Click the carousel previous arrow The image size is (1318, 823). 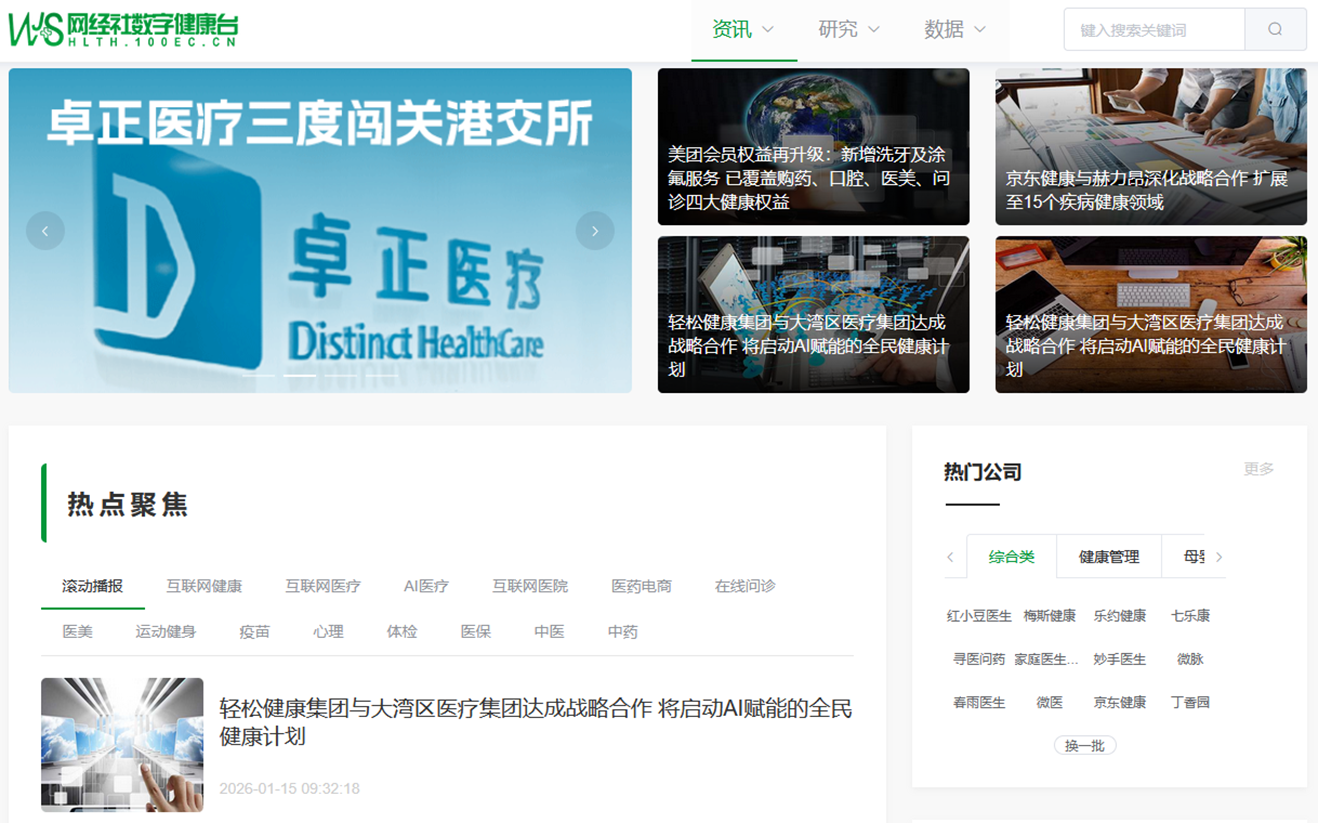click(46, 230)
